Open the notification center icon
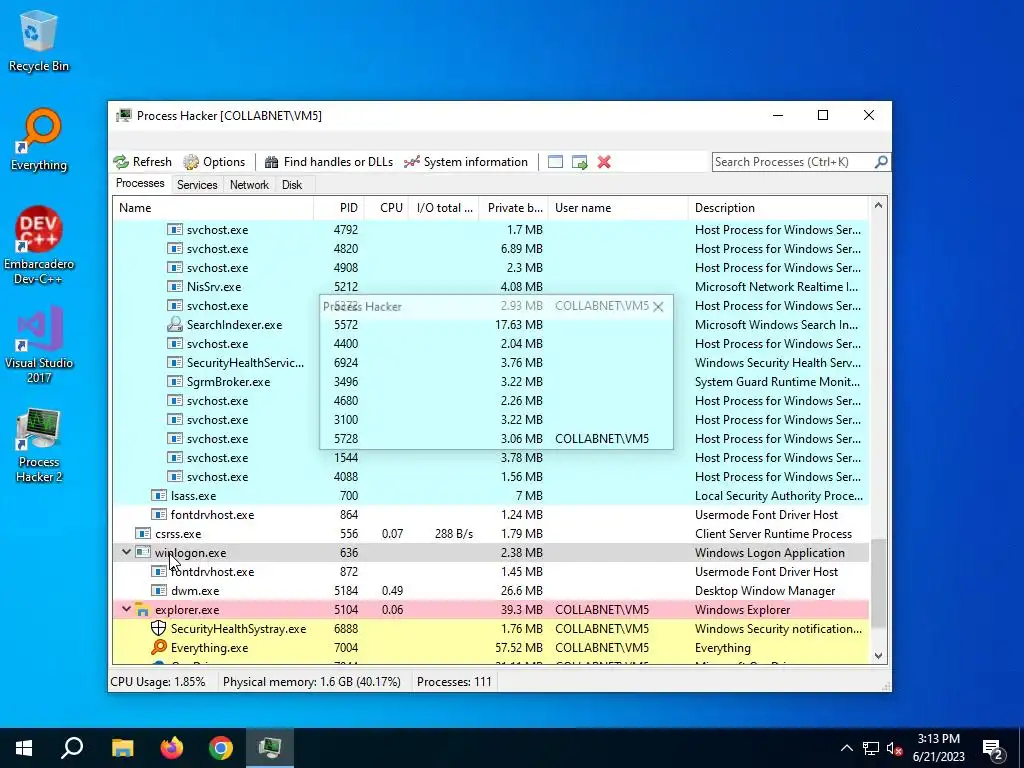The width and height of the screenshot is (1024, 768). point(993,748)
